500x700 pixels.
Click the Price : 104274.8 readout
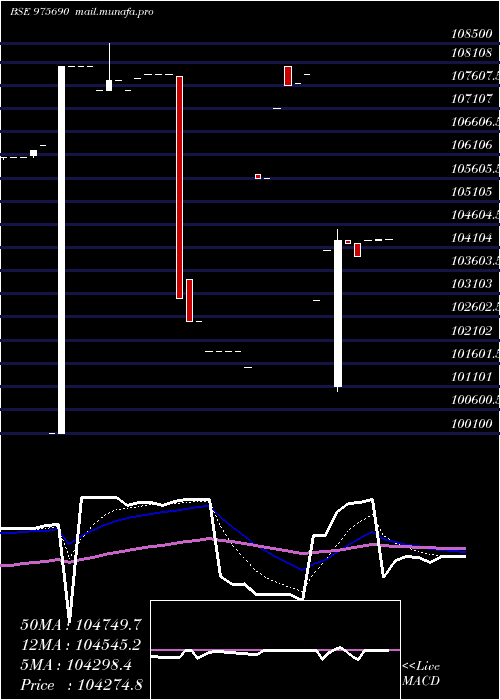click(x=82, y=685)
